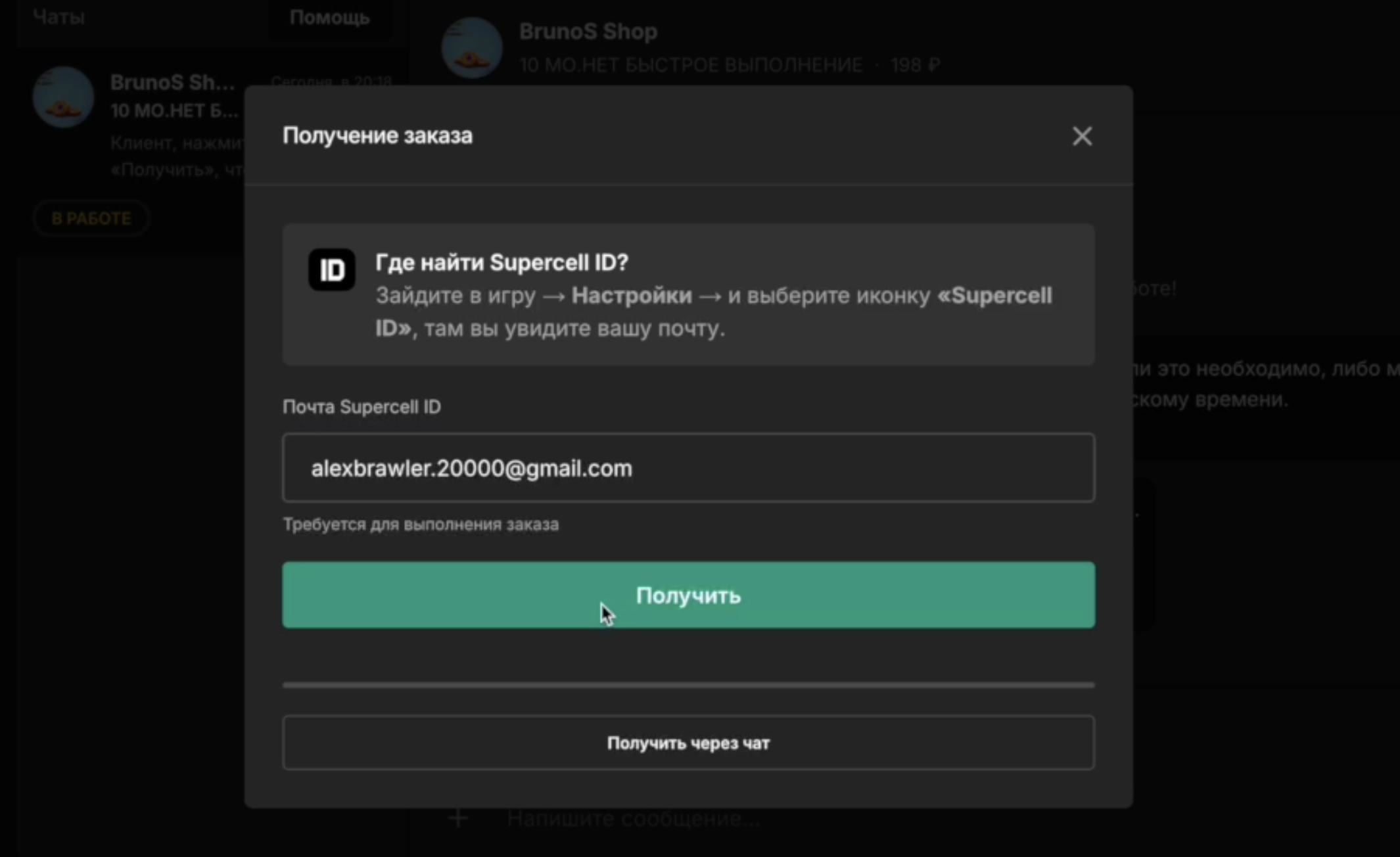
Task: Close the order receipt dialog
Action: pos(1082,136)
